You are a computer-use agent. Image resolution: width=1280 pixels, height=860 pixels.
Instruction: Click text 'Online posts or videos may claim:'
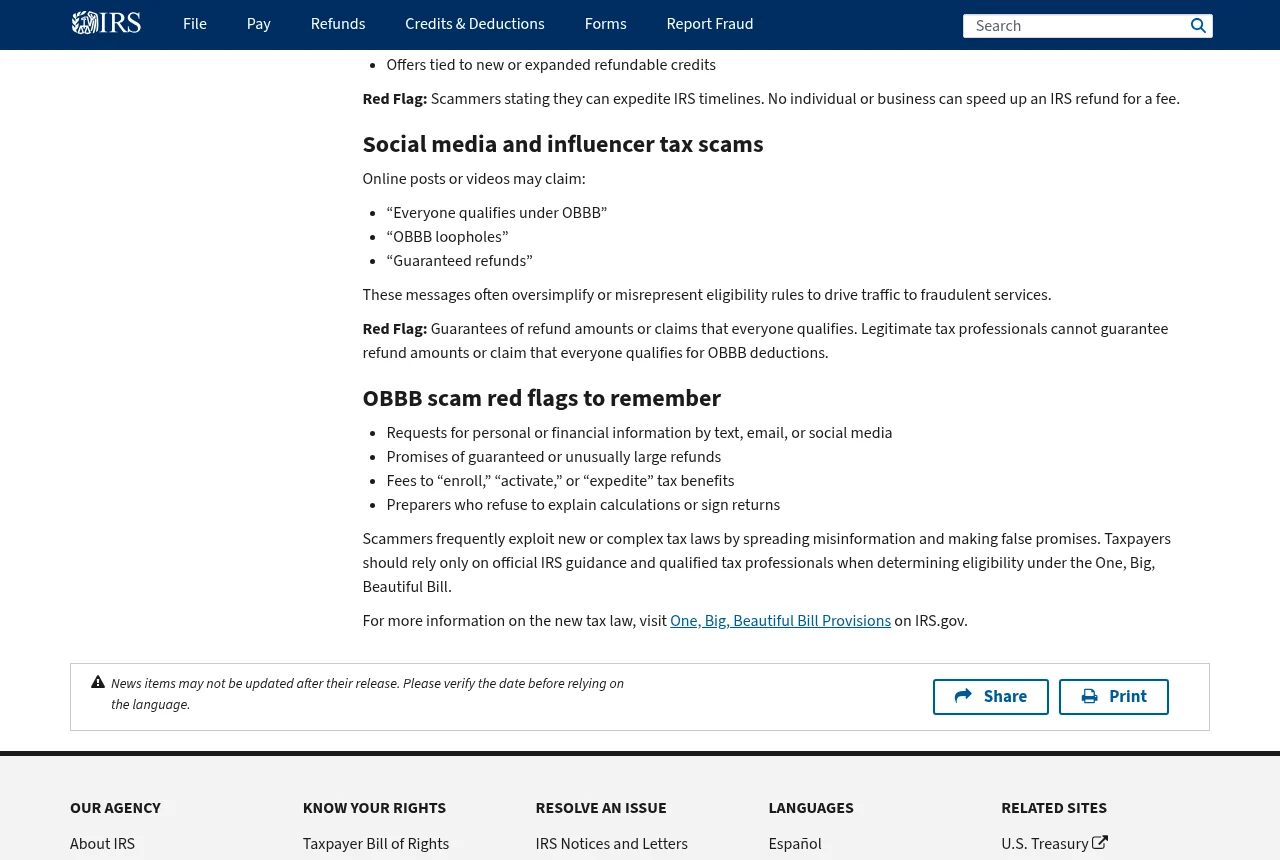pyautogui.click(x=474, y=179)
